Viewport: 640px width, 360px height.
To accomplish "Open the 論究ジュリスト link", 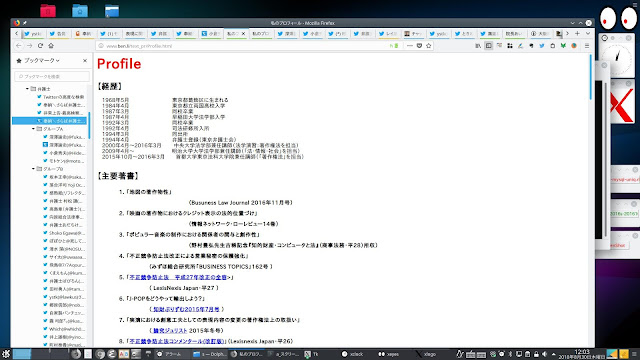I will point(170,331).
